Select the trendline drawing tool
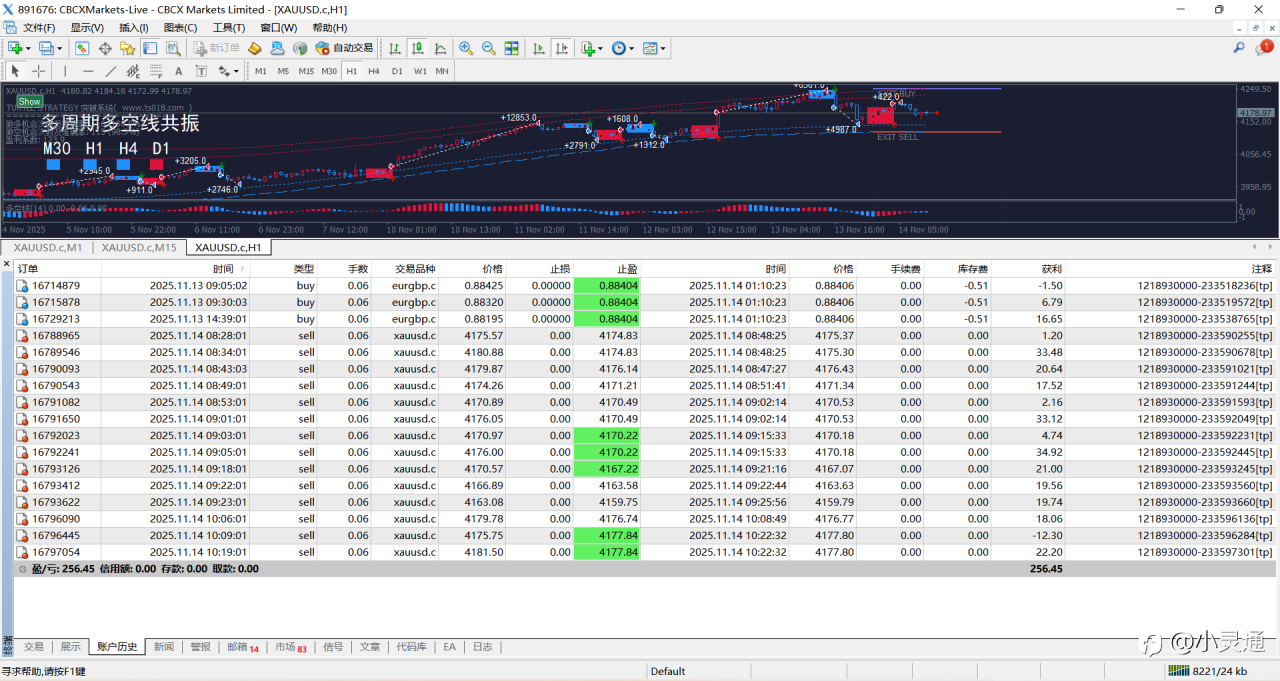The image size is (1280, 681). click(110, 71)
